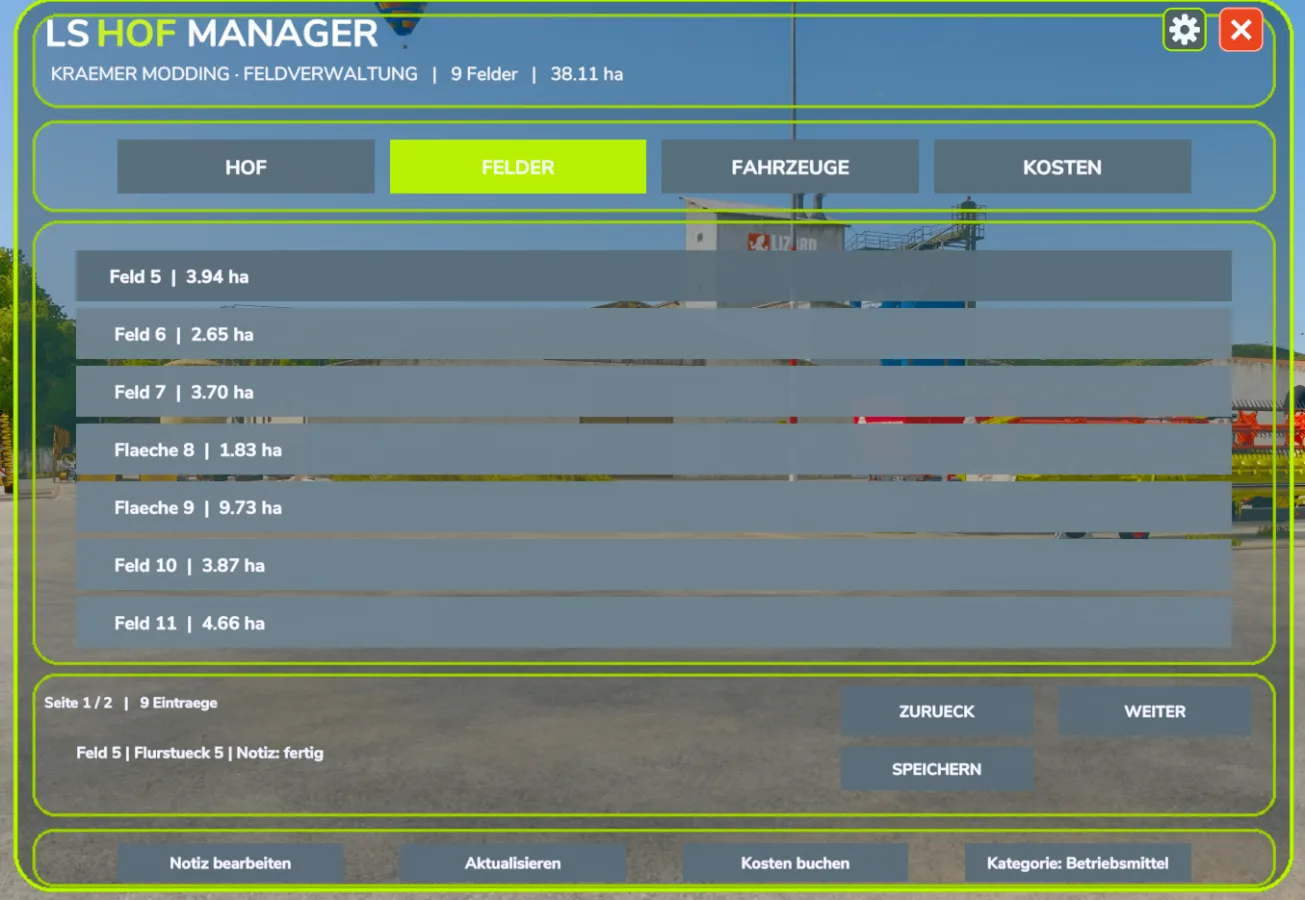Switch to the HOF tab
Screen dimensions: 1305x900
[x=246, y=167]
